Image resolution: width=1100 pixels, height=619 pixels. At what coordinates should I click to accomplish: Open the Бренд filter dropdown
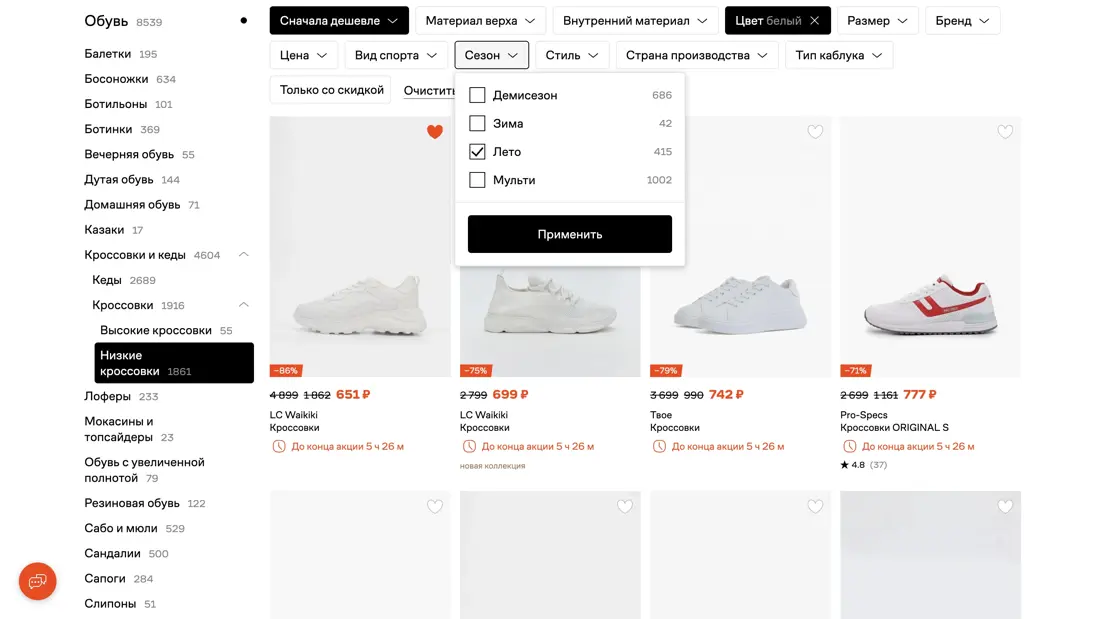962,21
